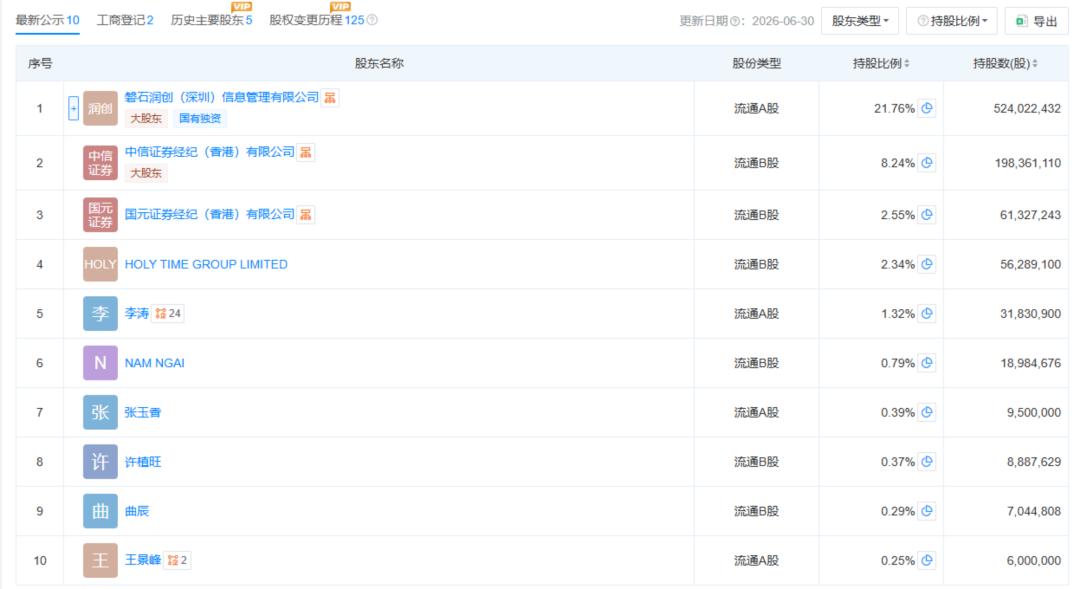Open shareholder 张玉香 link

(x=143, y=413)
